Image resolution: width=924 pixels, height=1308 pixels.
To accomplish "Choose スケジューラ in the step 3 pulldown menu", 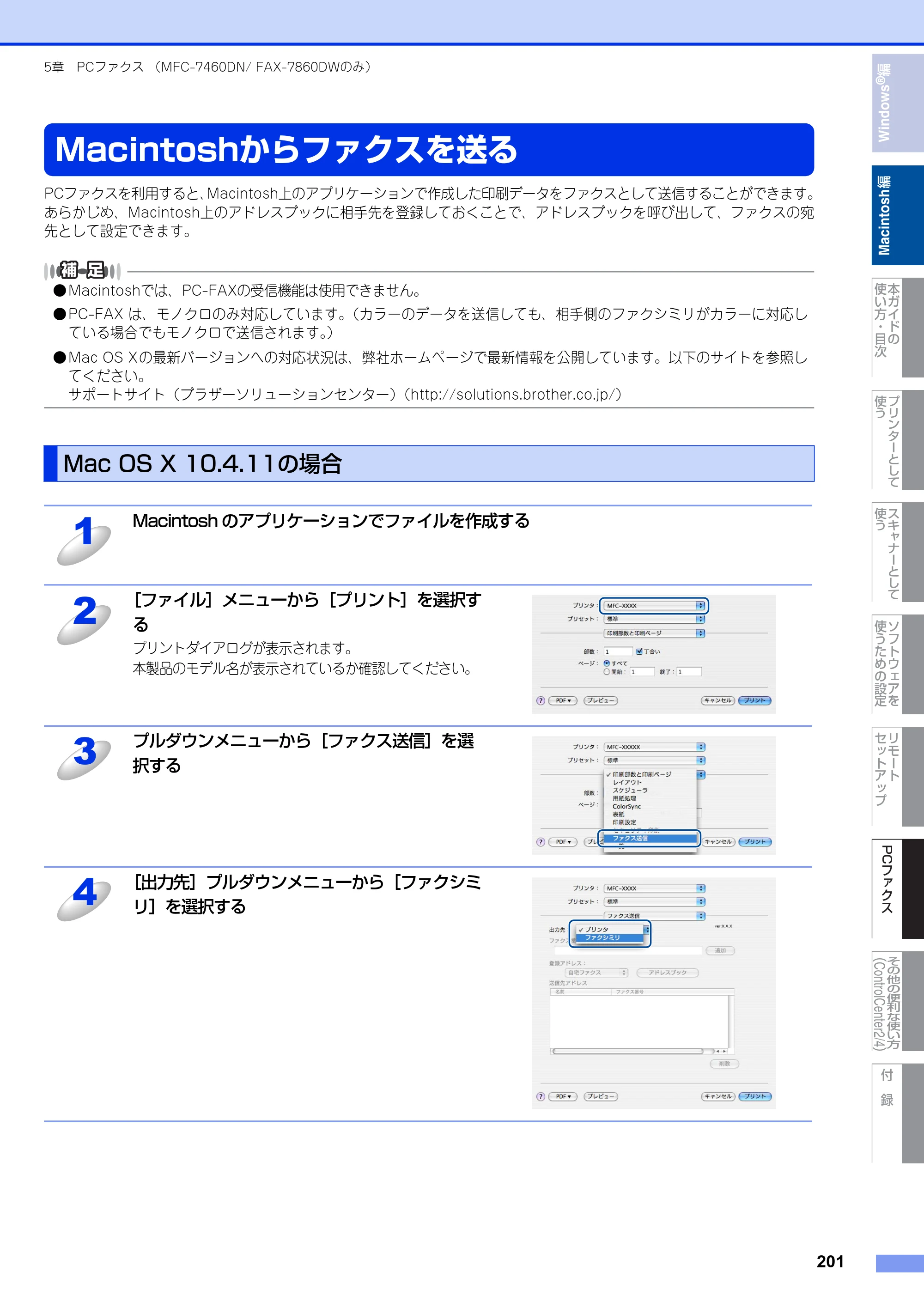I will click(650, 790).
